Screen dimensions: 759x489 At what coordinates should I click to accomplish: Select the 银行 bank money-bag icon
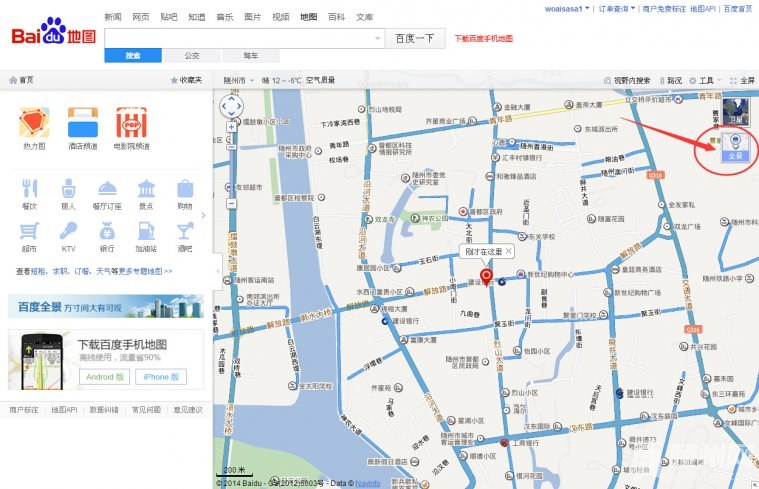click(x=107, y=231)
